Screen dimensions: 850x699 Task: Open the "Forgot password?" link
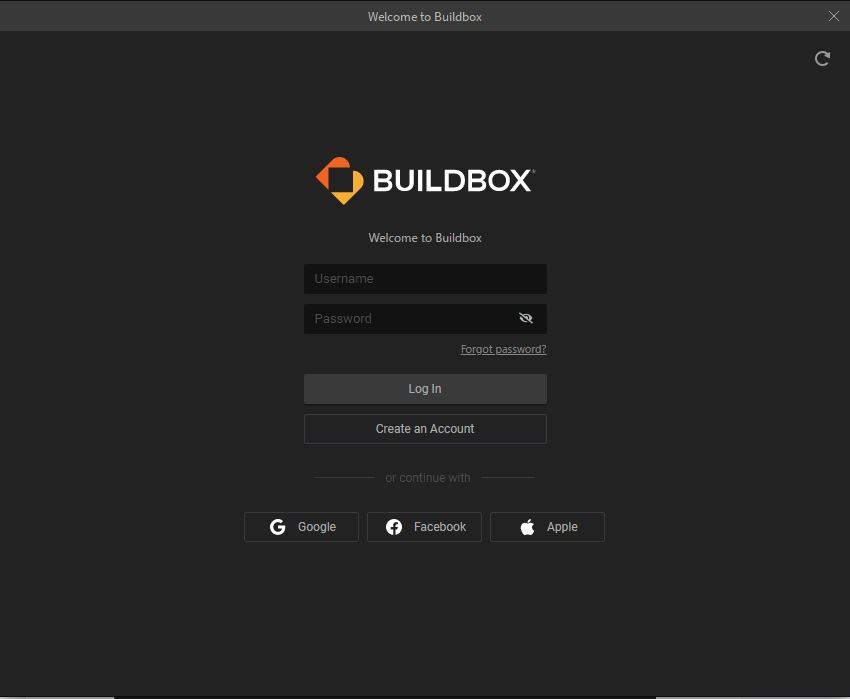click(x=503, y=350)
